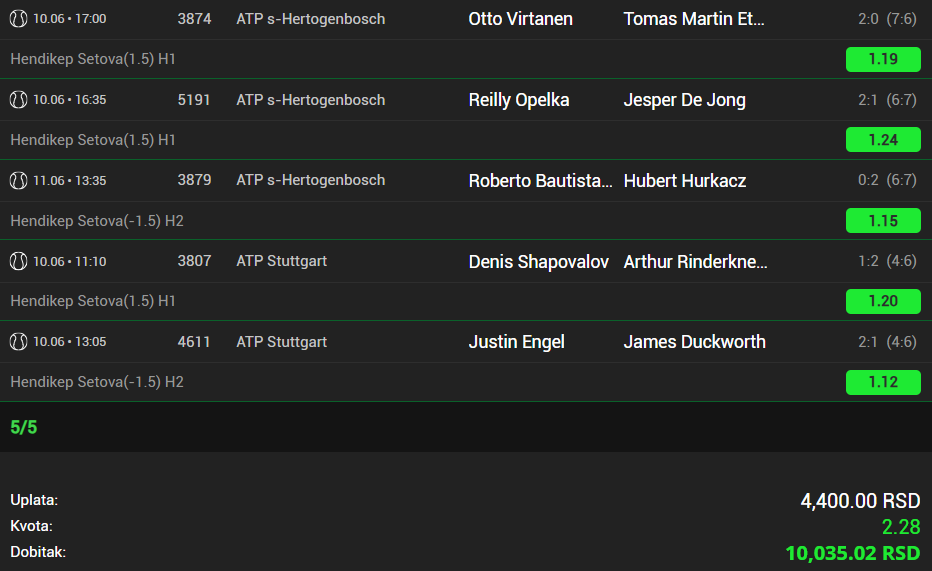Click the 5/5 winning selections counter
Viewport: 932px width, 571px height.
(24, 427)
